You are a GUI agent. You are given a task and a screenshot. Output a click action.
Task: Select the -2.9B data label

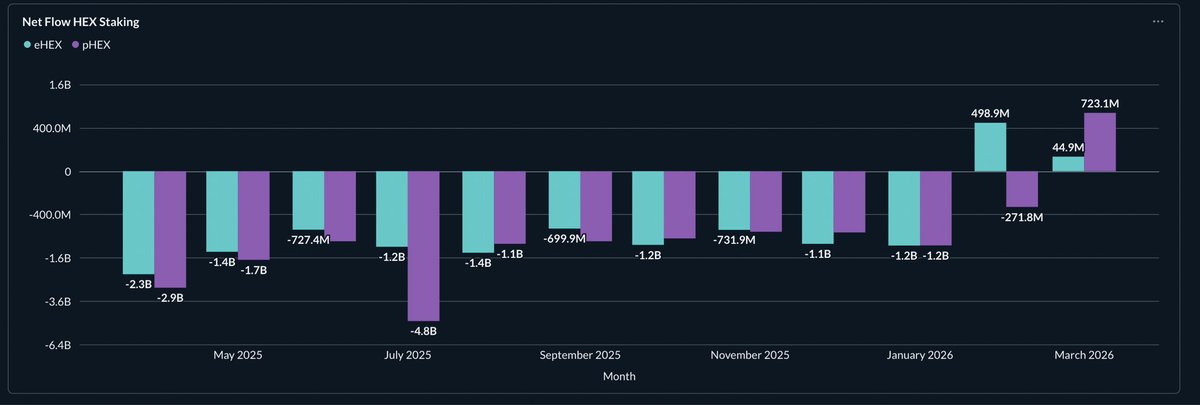point(170,298)
